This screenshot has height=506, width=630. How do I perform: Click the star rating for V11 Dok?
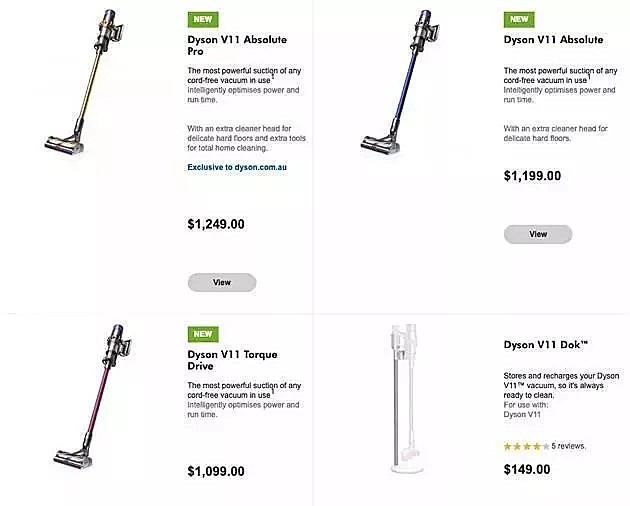[x=526, y=446]
